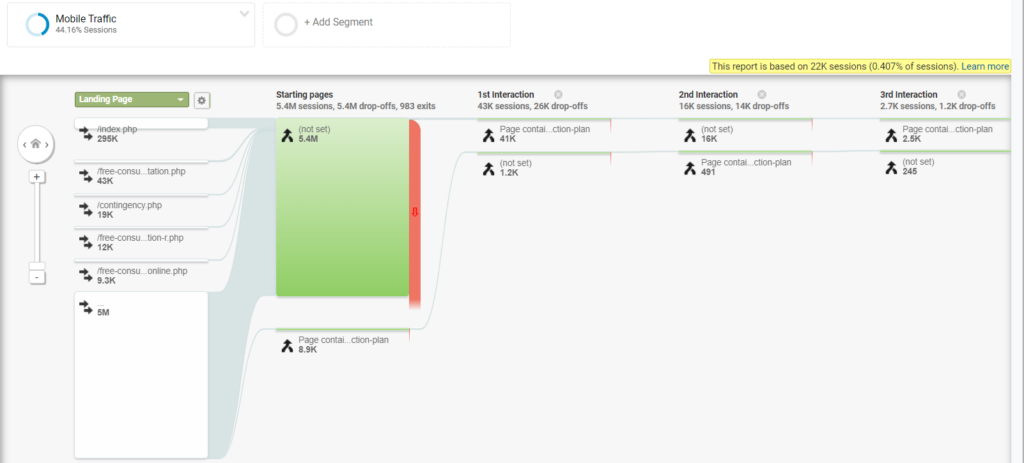Click the (not set) 16K 2nd Interaction node
Viewport: 1024px width, 463px height.
coord(745,134)
